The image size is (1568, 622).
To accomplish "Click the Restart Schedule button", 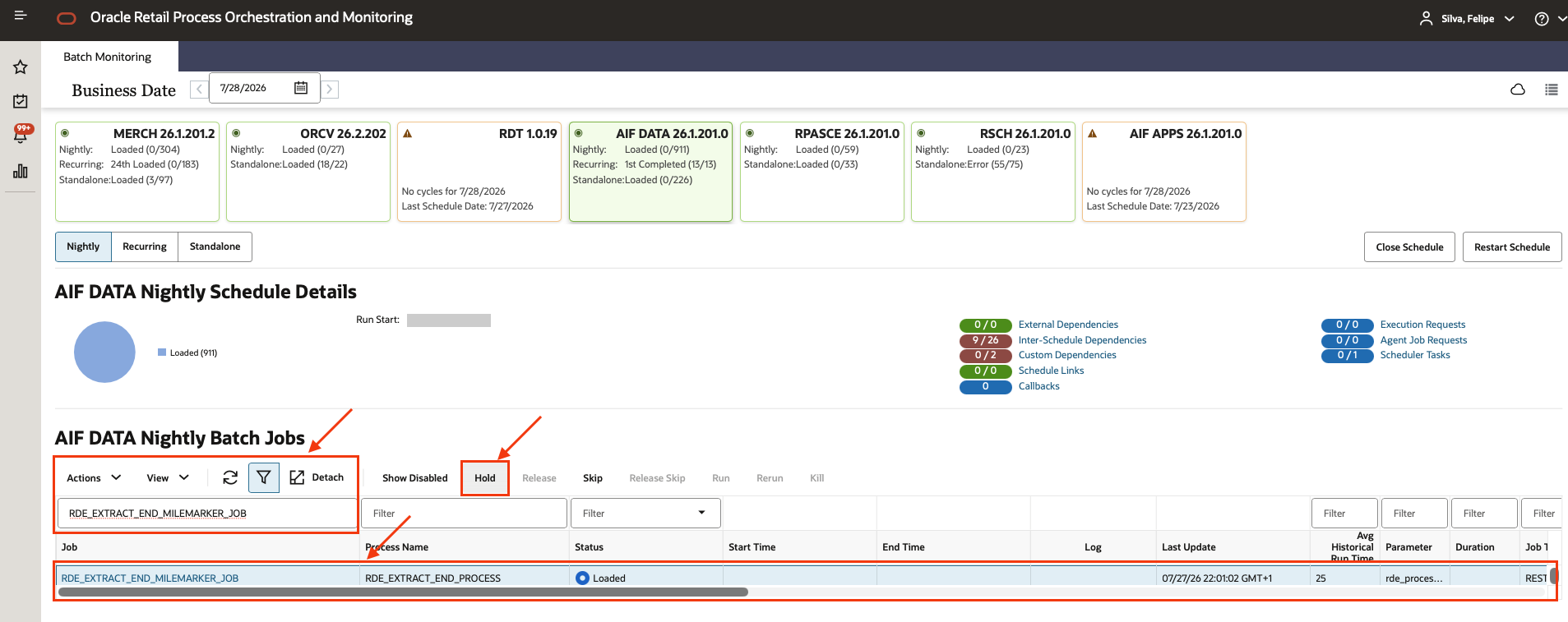I will coord(1511,247).
